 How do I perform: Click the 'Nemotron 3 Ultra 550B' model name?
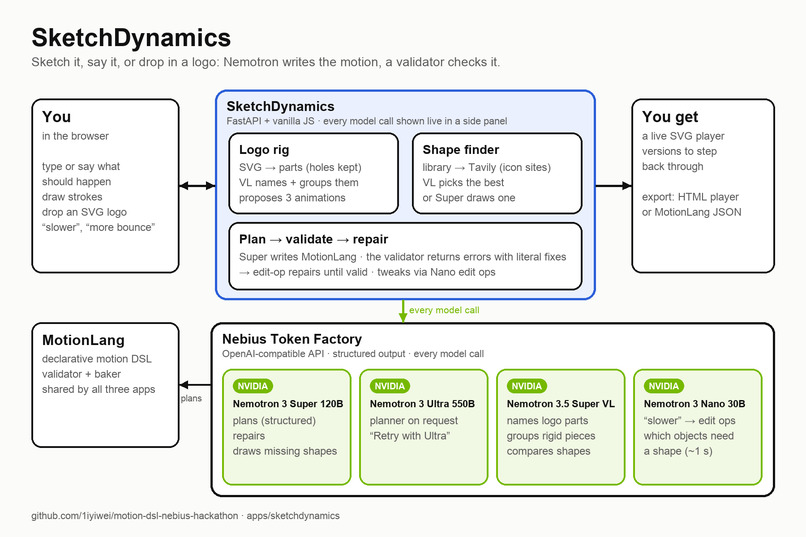tap(422, 404)
